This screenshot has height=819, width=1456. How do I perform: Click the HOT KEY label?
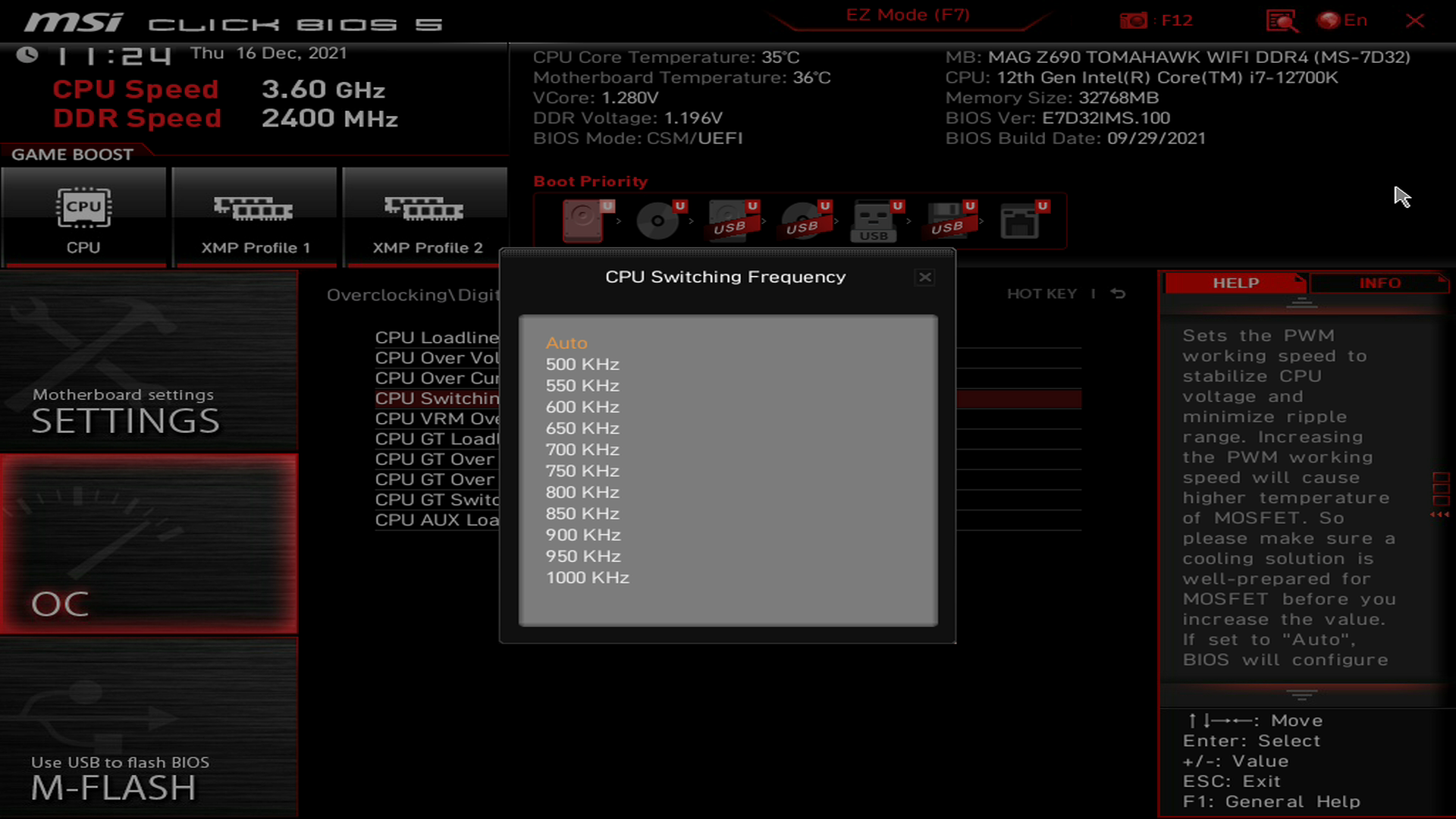point(1041,293)
